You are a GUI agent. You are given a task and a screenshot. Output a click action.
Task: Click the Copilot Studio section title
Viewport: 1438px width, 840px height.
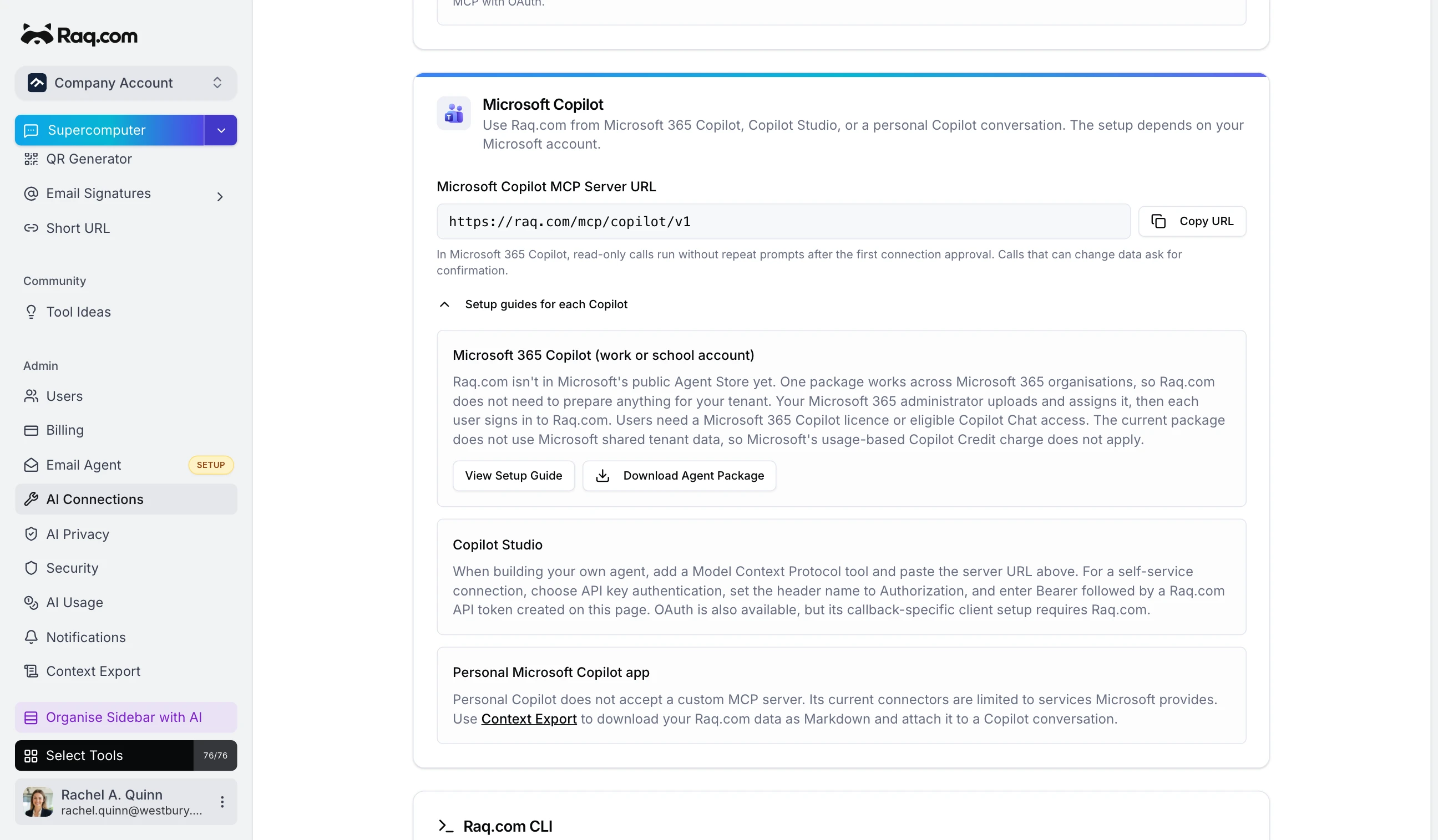(x=497, y=544)
